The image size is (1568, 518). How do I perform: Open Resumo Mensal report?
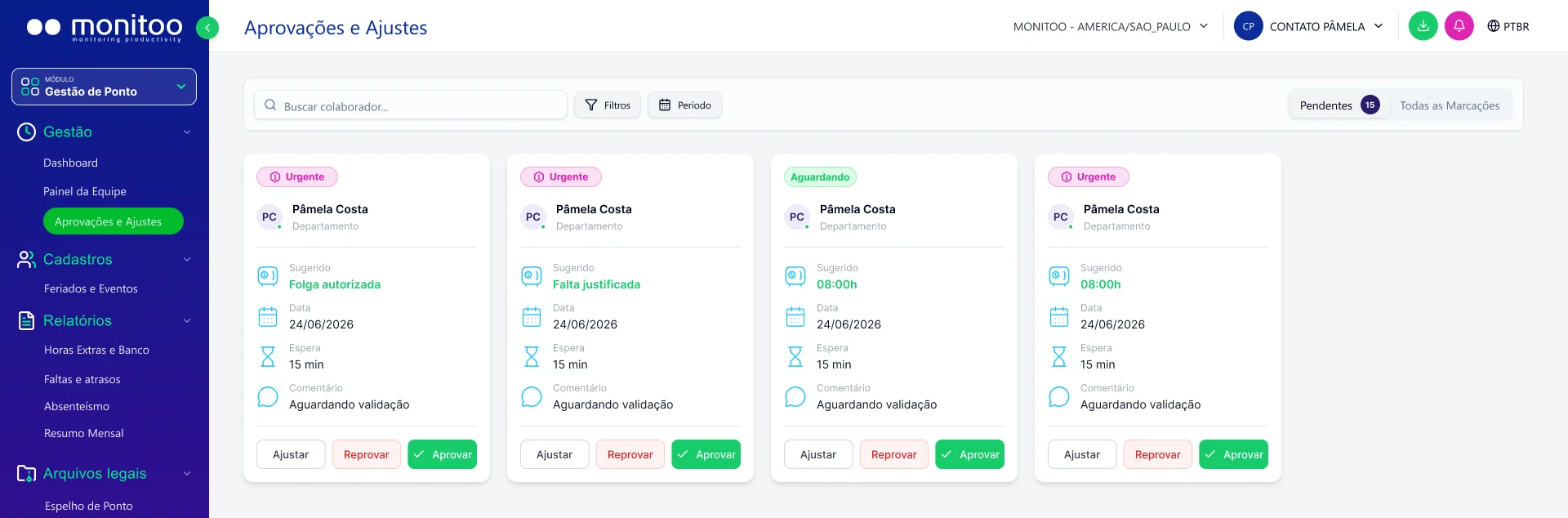[x=84, y=433]
